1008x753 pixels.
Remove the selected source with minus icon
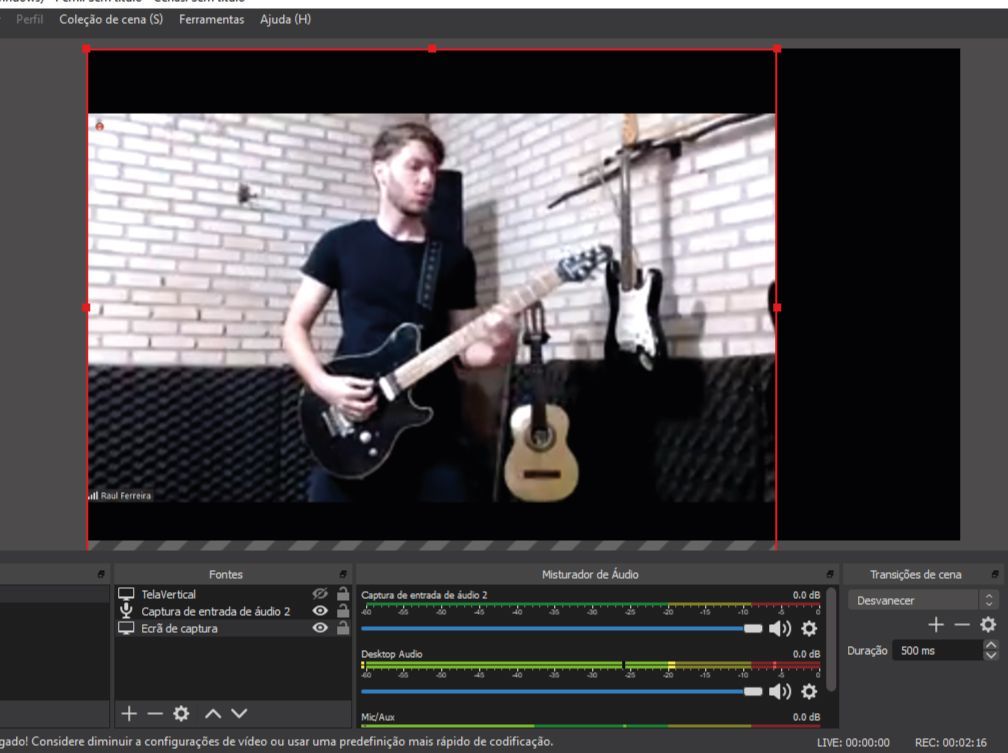point(153,715)
